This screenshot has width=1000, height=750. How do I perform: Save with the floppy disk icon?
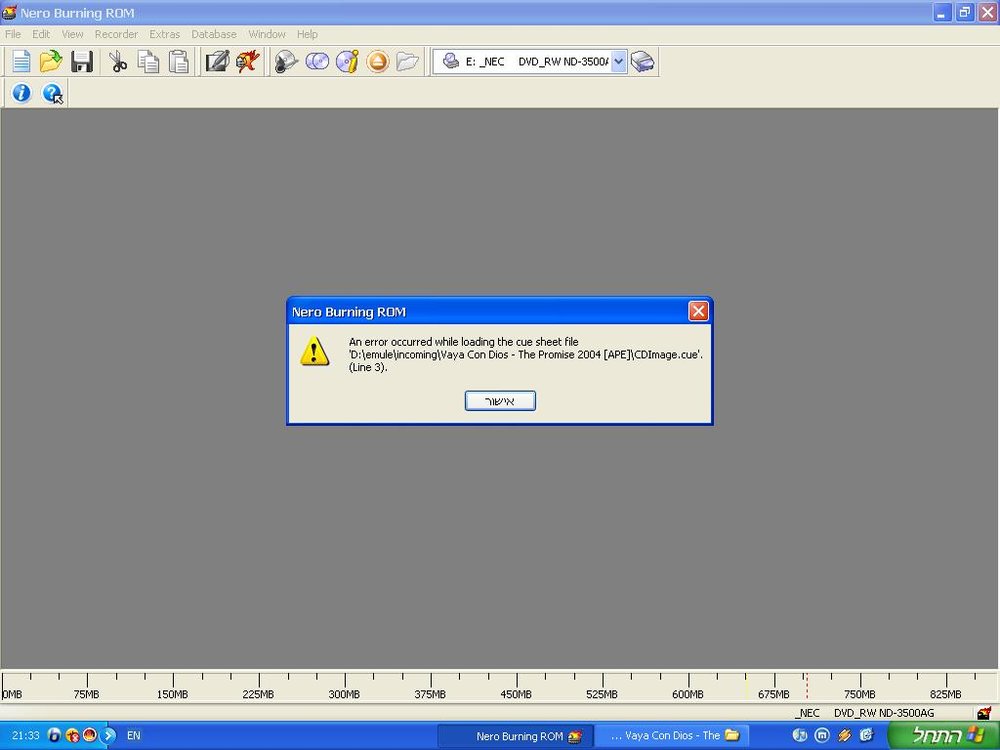(82, 62)
